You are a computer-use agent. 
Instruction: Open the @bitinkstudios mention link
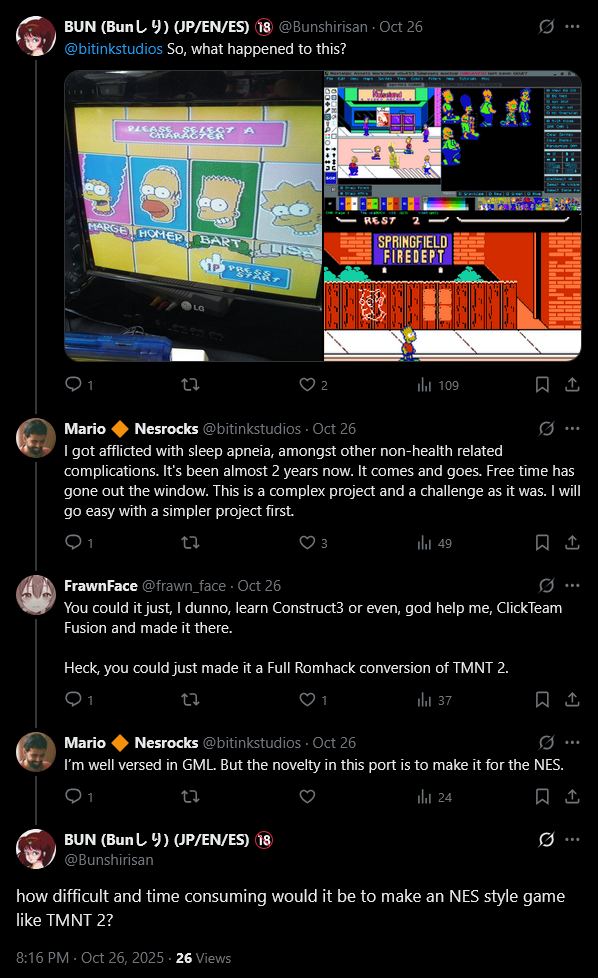pyautogui.click(x=113, y=49)
